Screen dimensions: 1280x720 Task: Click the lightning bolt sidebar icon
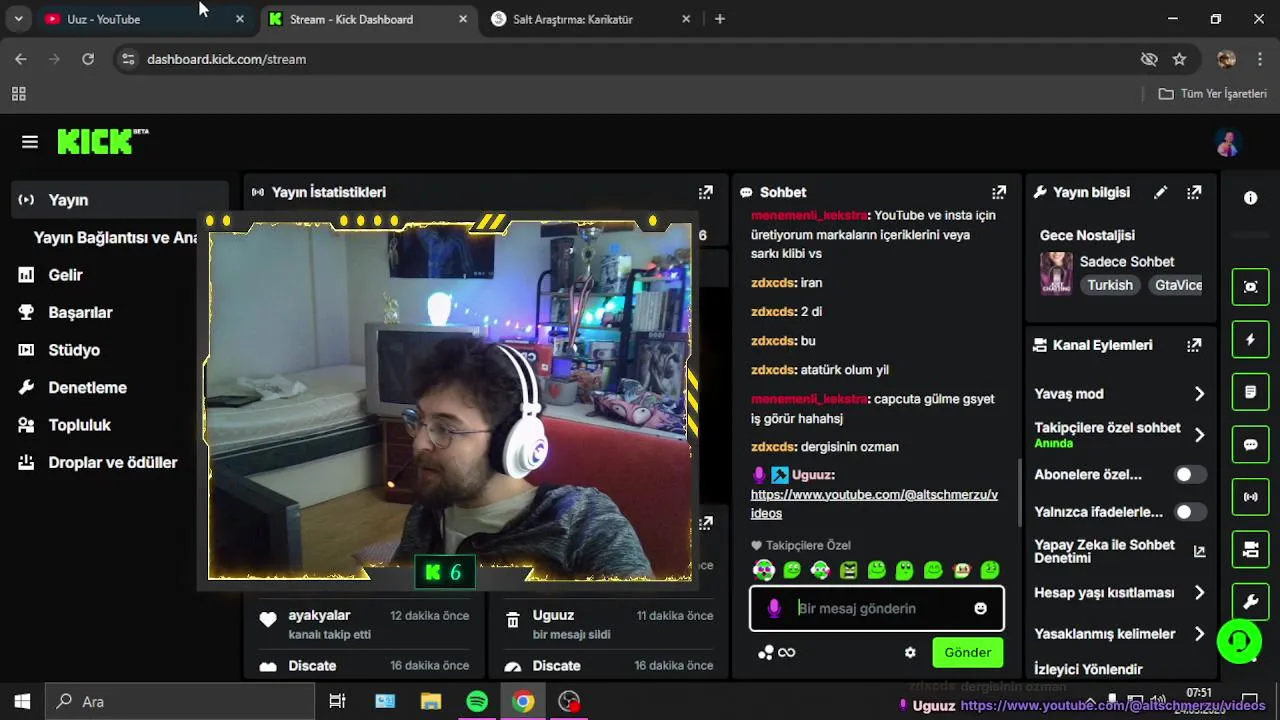click(1250, 340)
